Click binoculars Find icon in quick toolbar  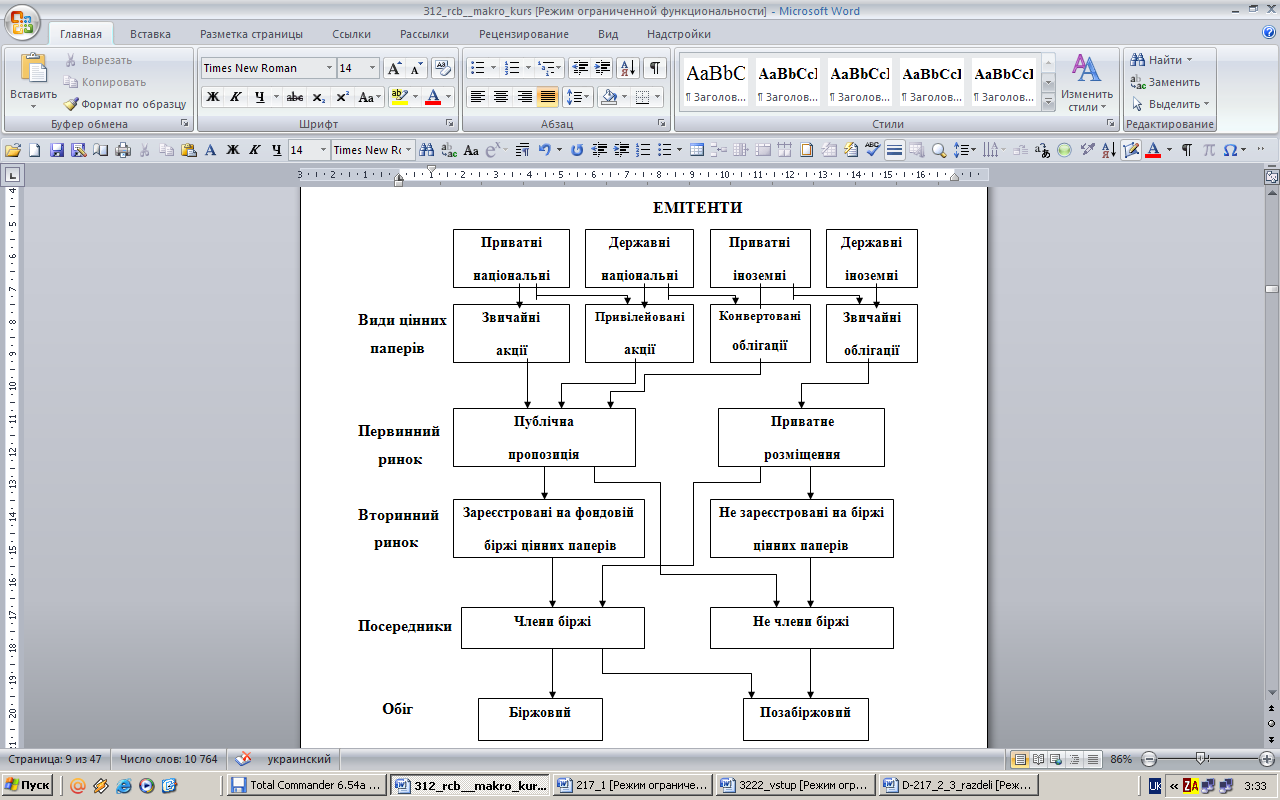427,150
